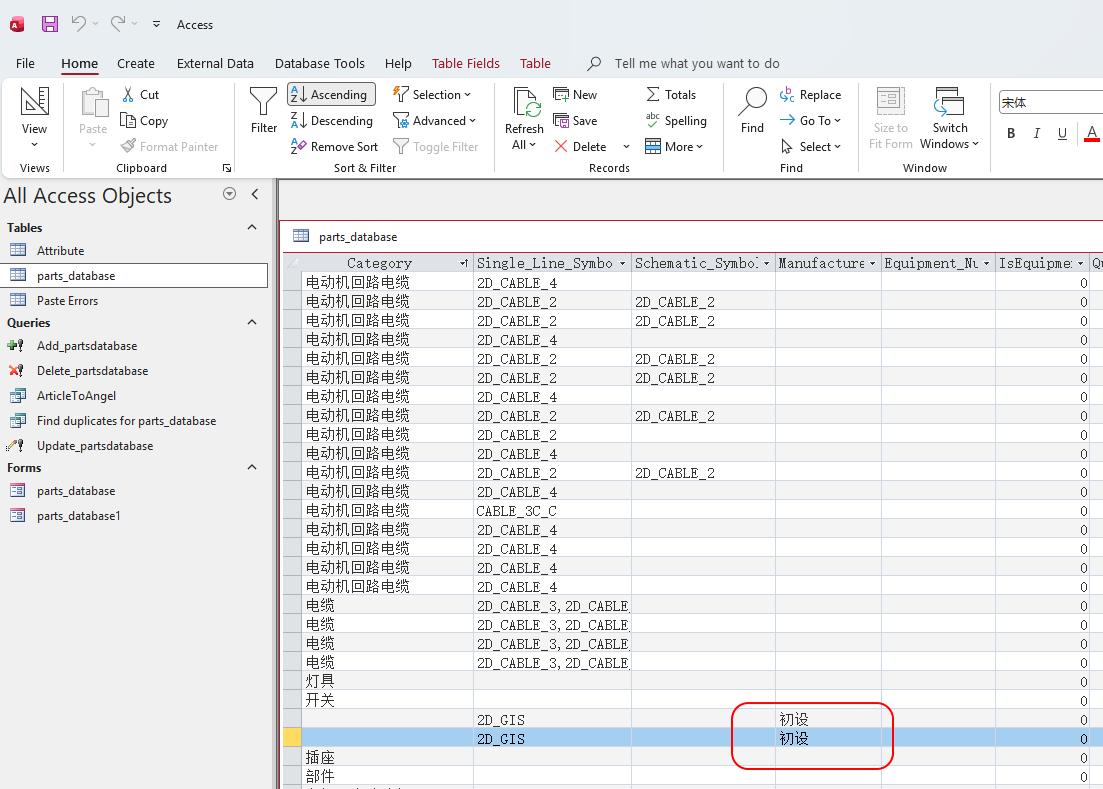Click the Tell me search field
The height and width of the screenshot is (789, 1103).
(697, 63)
